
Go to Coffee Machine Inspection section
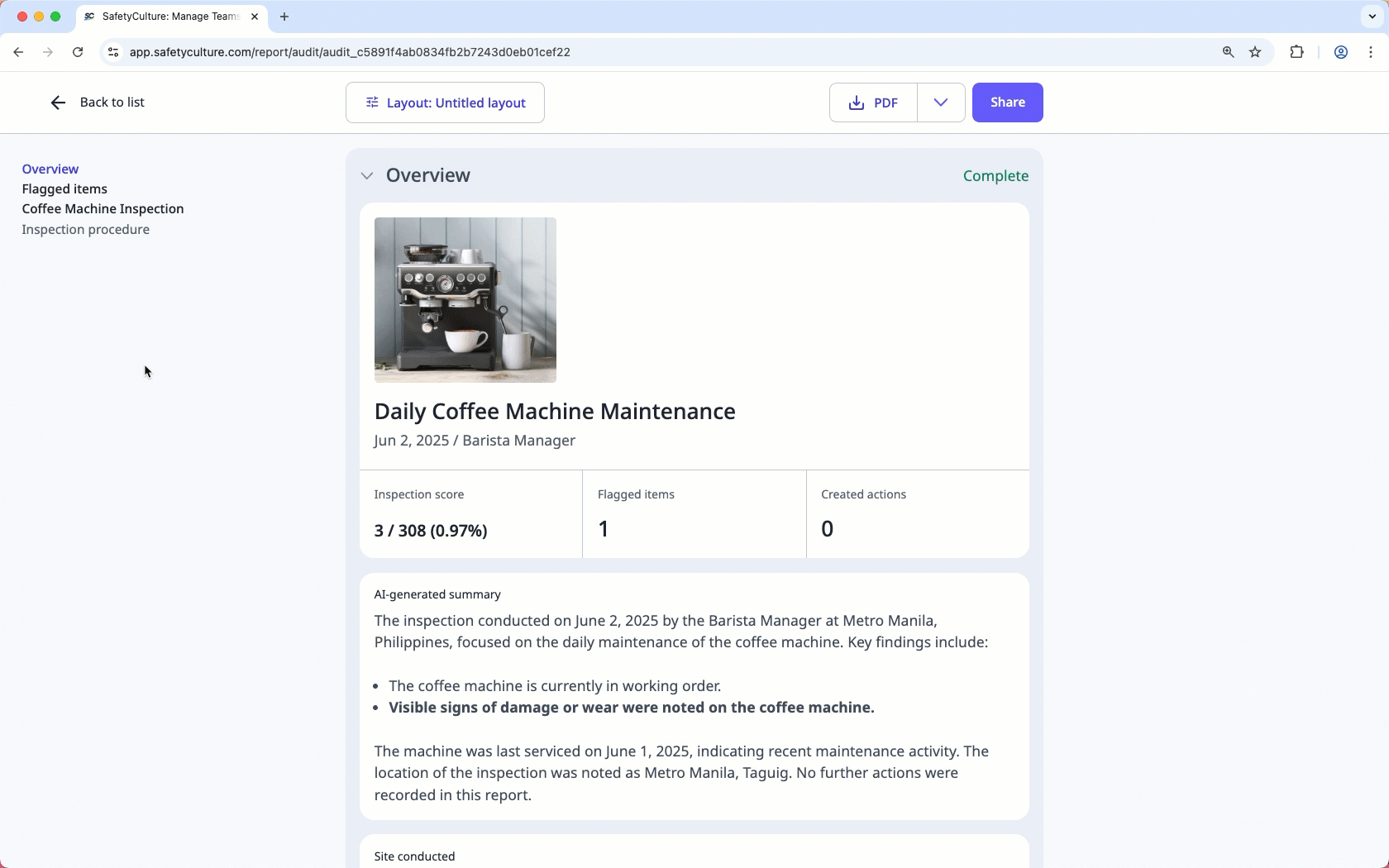tap(103, 209)
